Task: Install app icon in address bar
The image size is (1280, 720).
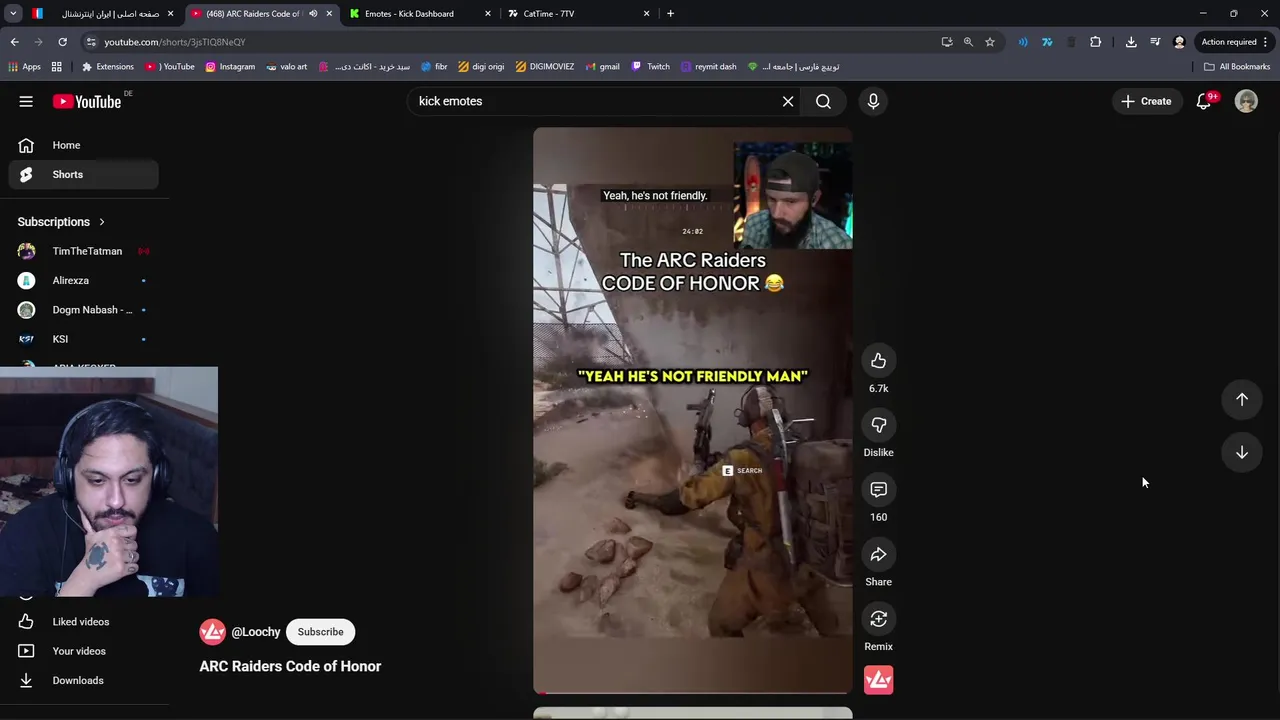Action: click(x=947, y=42)
